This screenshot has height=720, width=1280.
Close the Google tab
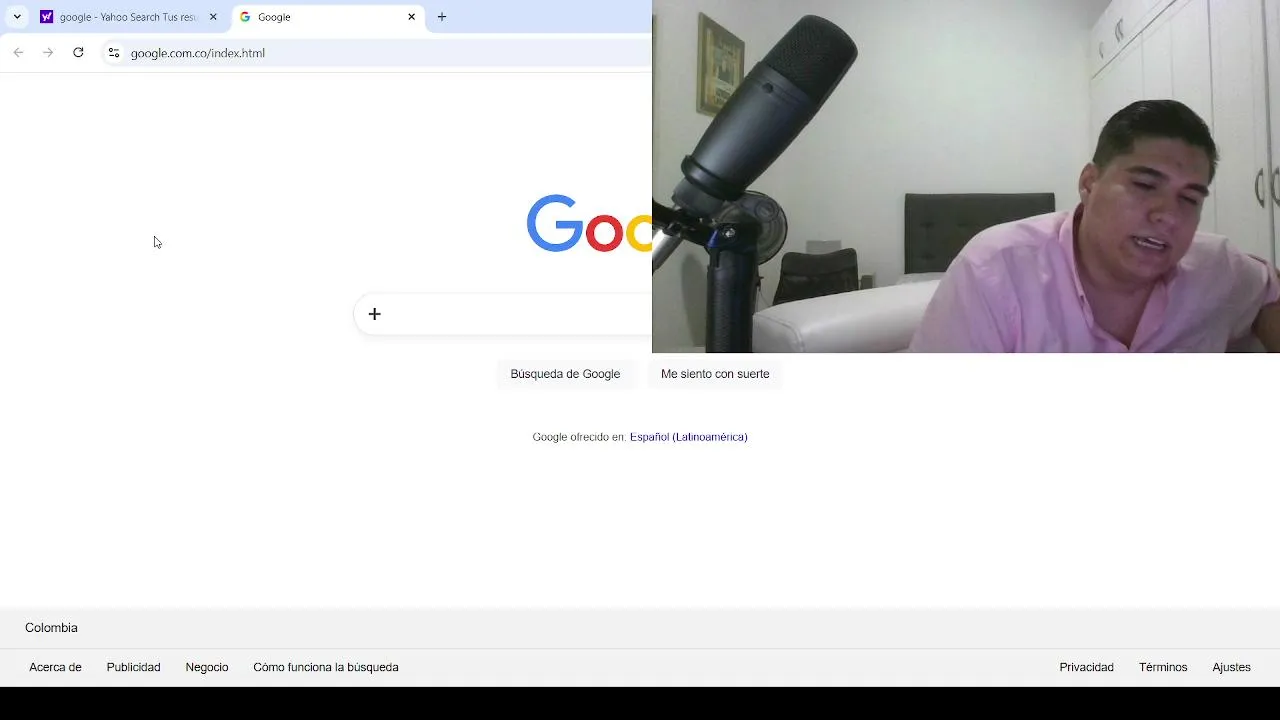pyautogui.click(x=411, y=17)
